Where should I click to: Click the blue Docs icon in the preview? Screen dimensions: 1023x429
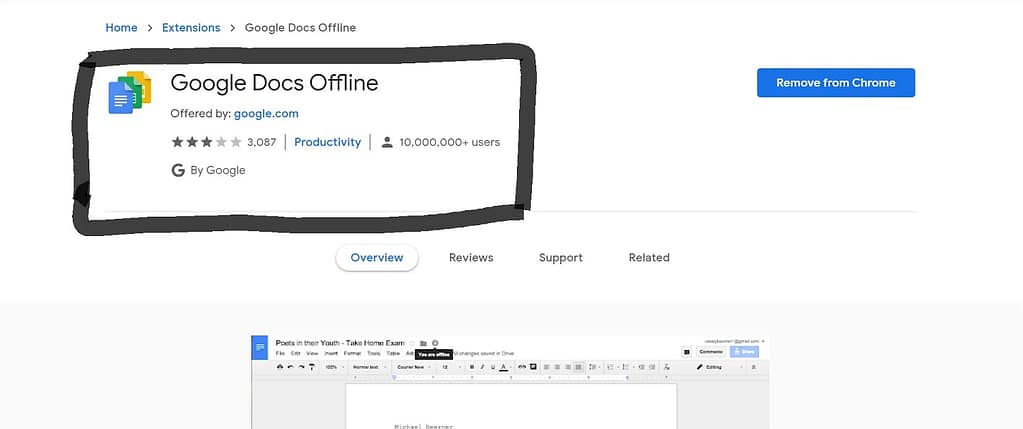pyautogui.click(x=260, y=347)
